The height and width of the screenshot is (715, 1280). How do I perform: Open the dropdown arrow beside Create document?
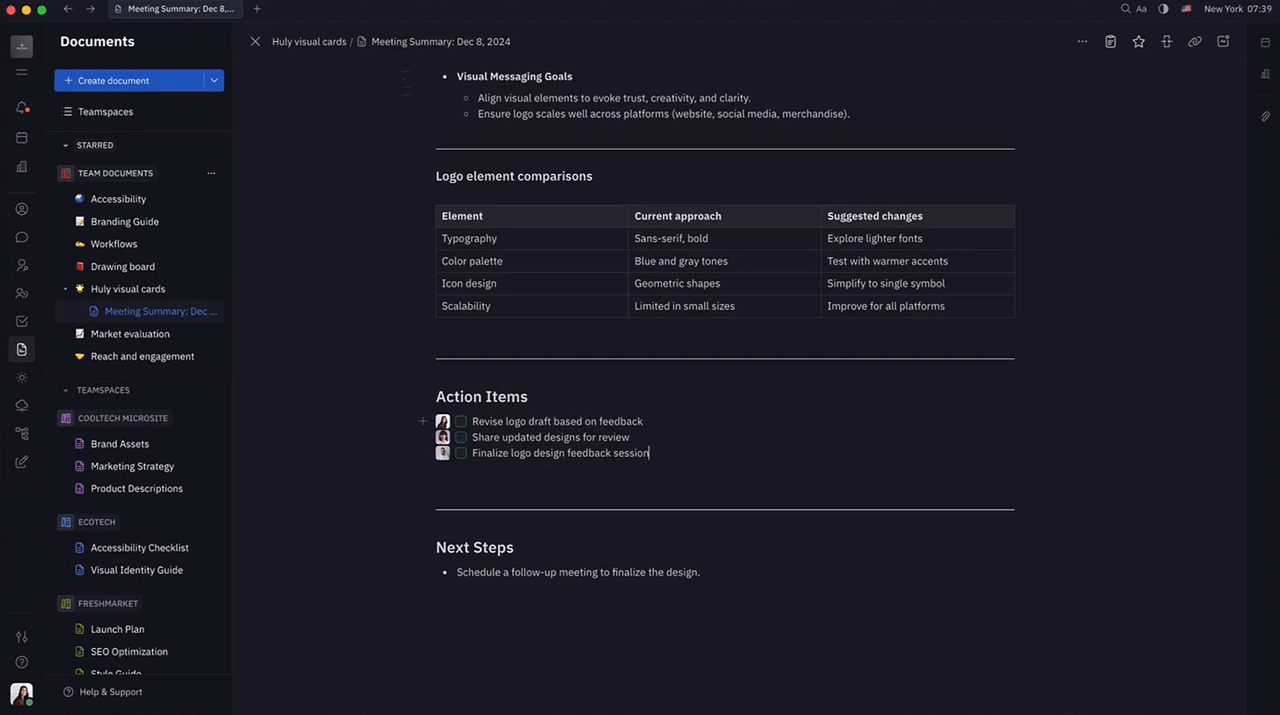pyautogui.click(x=214, y=81)
